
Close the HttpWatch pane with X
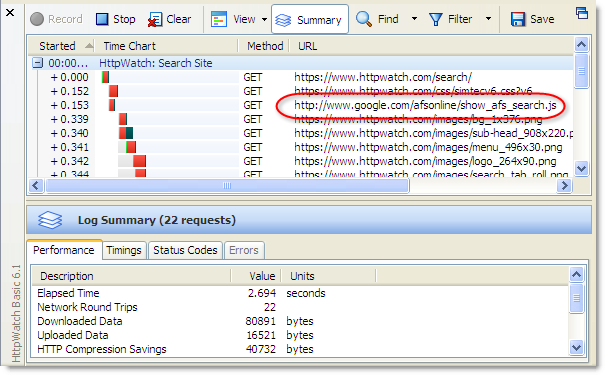pos(10,13)
